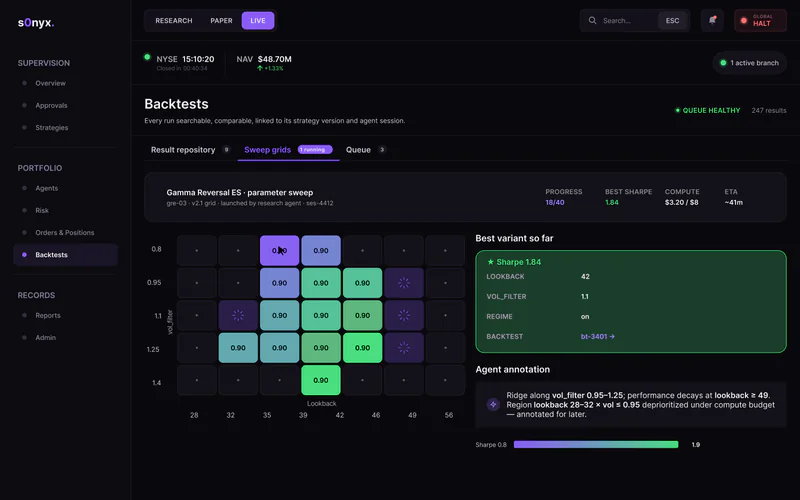Screen dimensions: 800x500
Task: Click the ESC key button in search
Action: click(672, 21)
